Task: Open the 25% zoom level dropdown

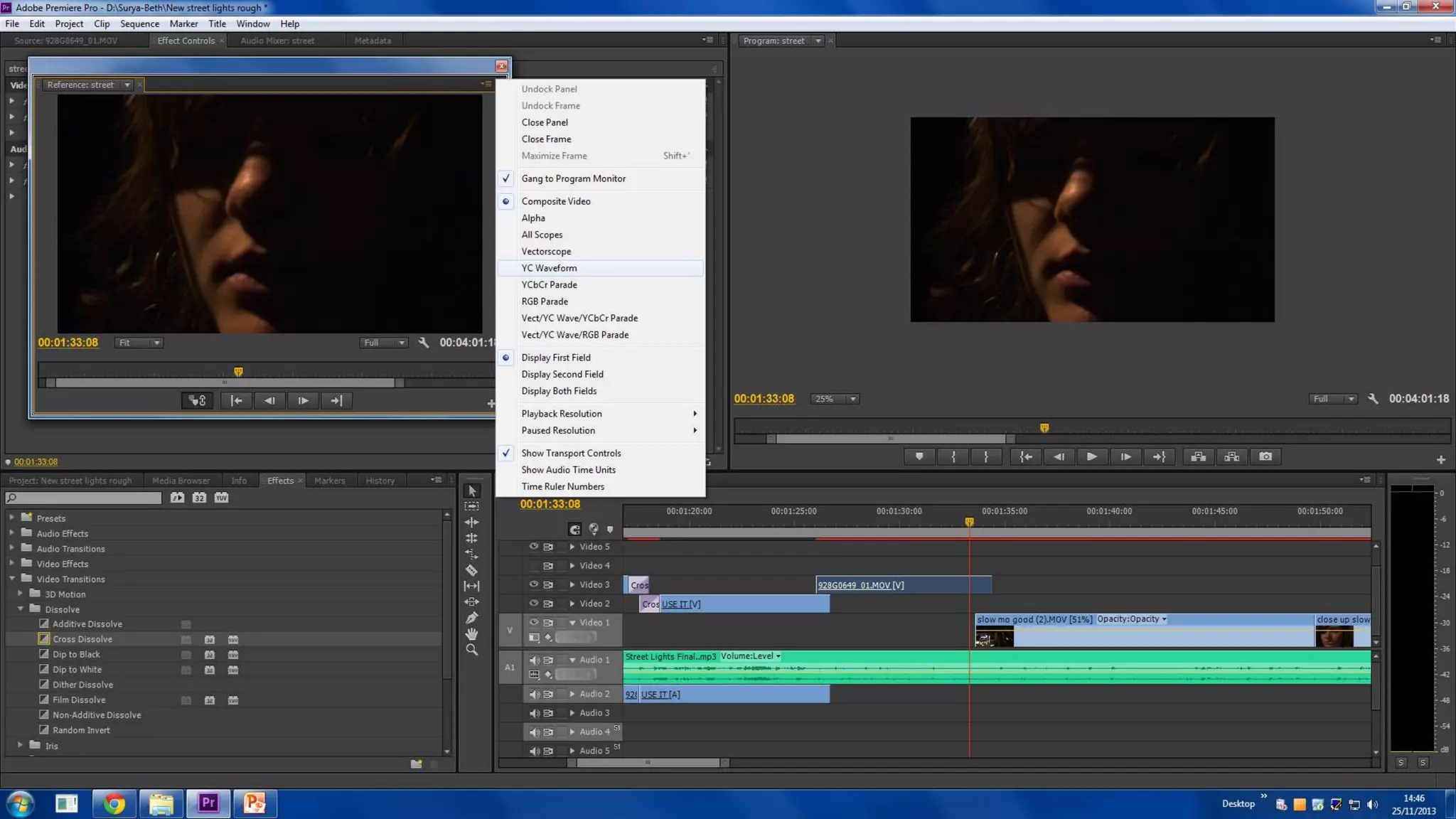Action: 835,399
